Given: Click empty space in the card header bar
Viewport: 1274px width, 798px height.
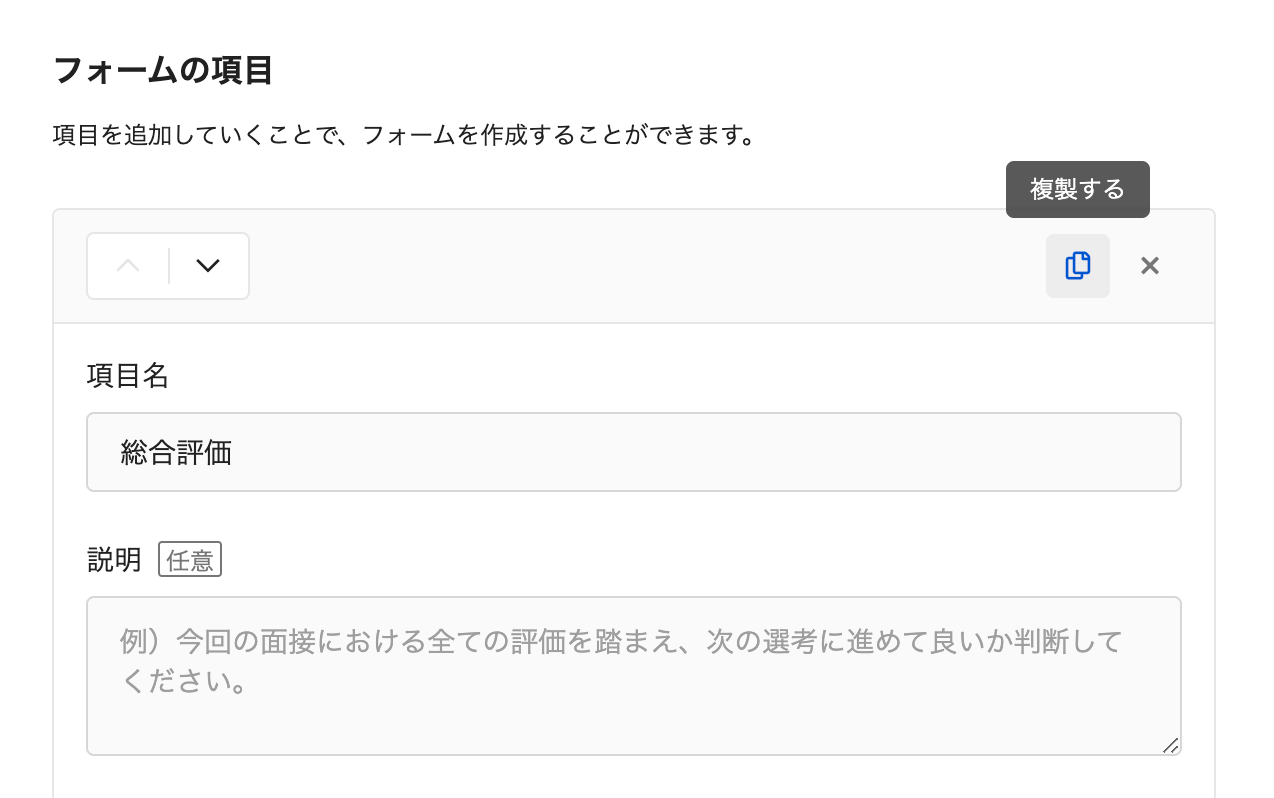Looking at the screenshot, I should point(640,266).
